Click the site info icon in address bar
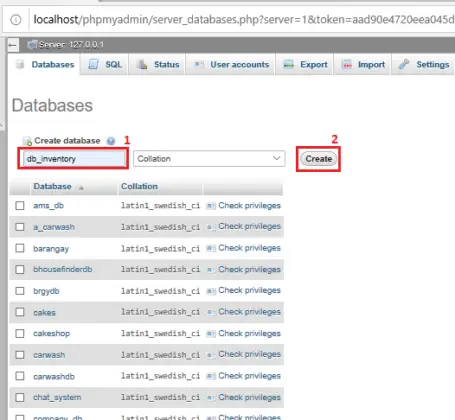455x420 pixels. coord(16,20)
